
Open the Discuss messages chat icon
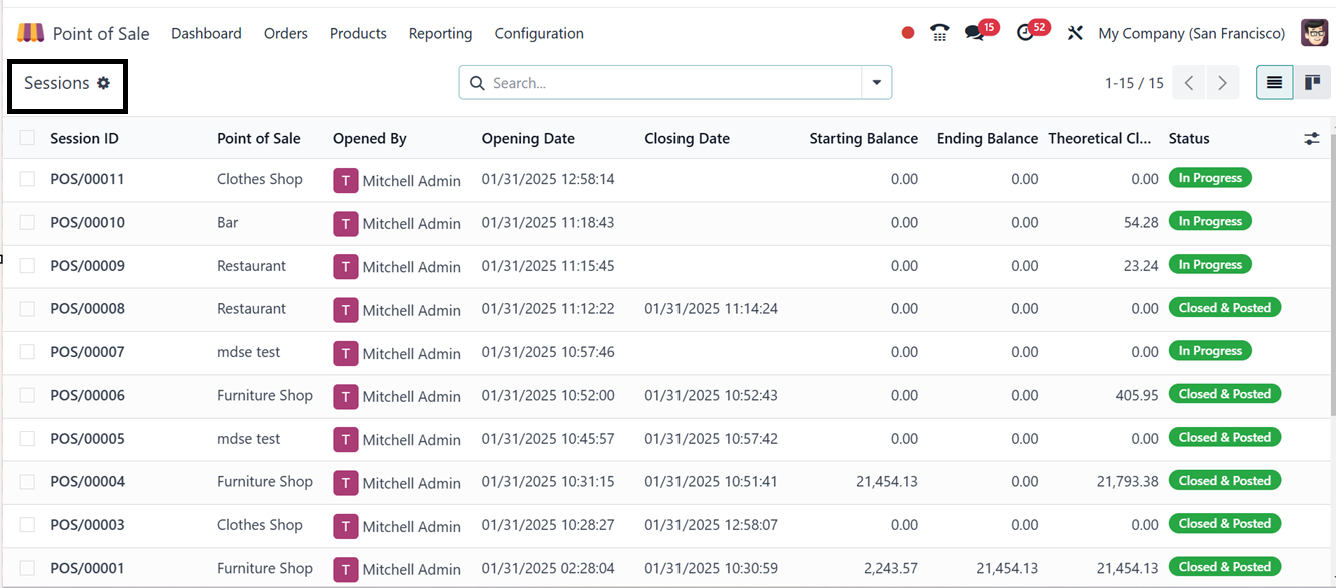click(974, 33)
